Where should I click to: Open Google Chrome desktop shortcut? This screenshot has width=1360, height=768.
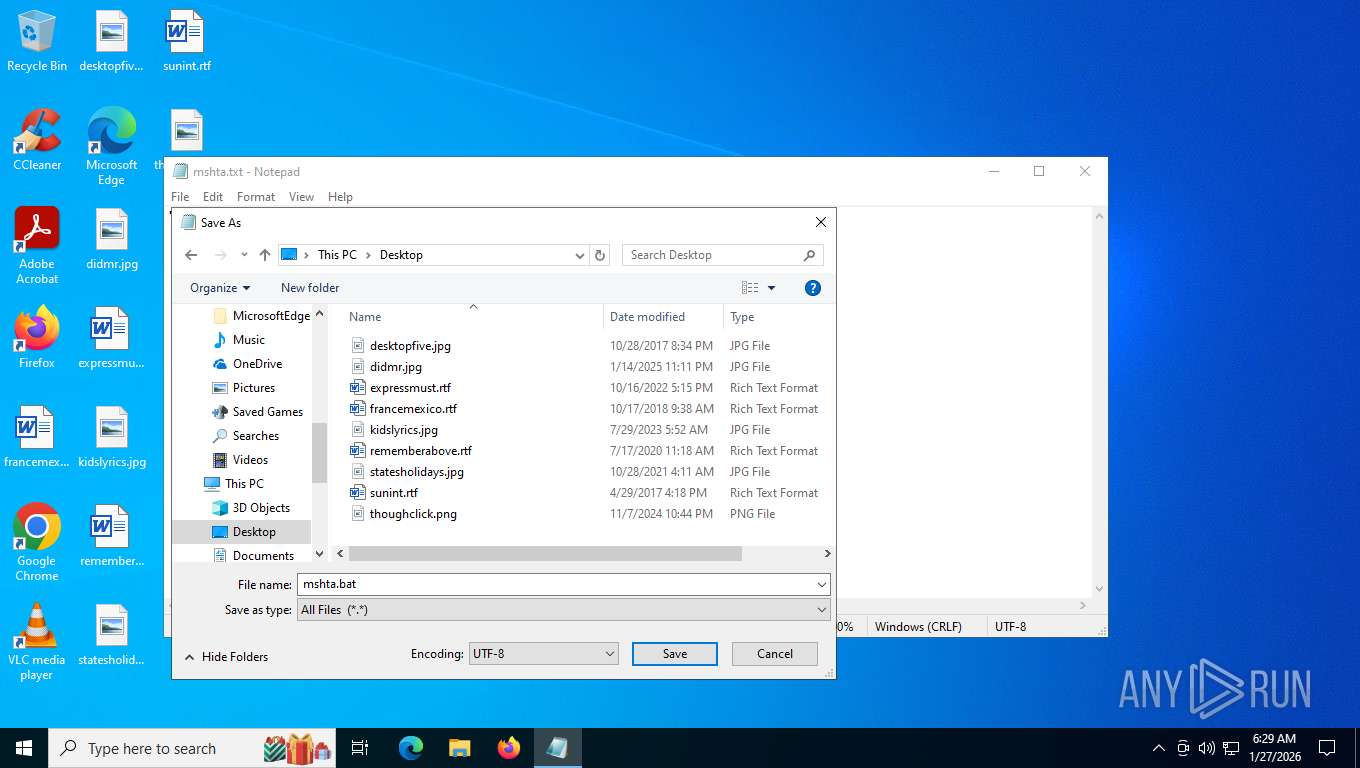pos(37,542)
